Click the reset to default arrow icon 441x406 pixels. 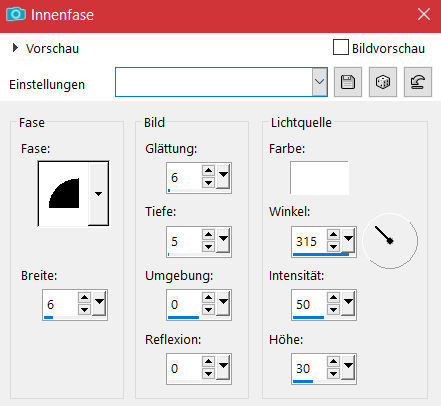pyautogui.click(x=418, y=82)
